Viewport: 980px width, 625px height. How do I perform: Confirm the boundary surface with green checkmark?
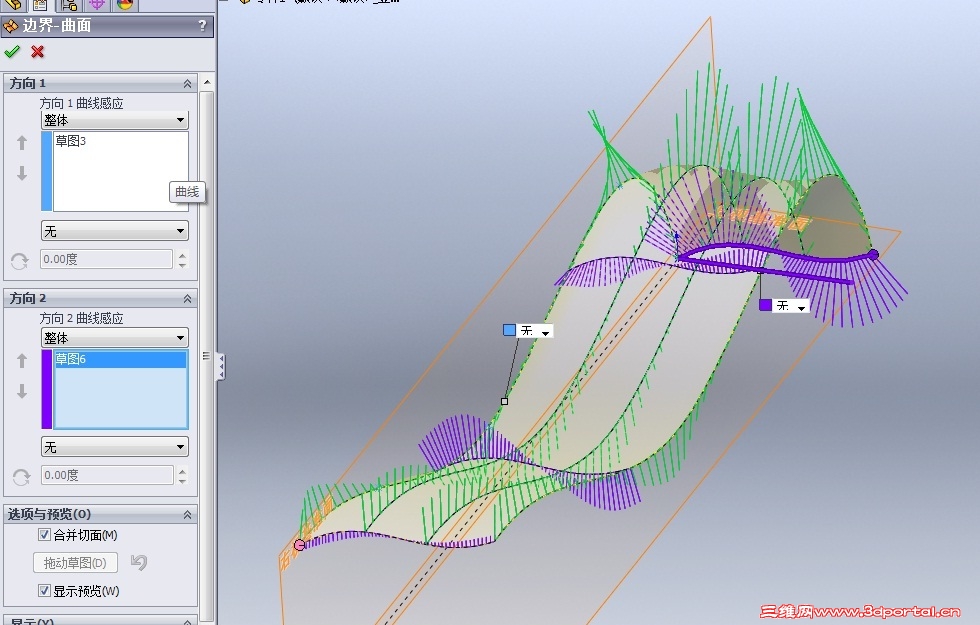pos(12,52)
